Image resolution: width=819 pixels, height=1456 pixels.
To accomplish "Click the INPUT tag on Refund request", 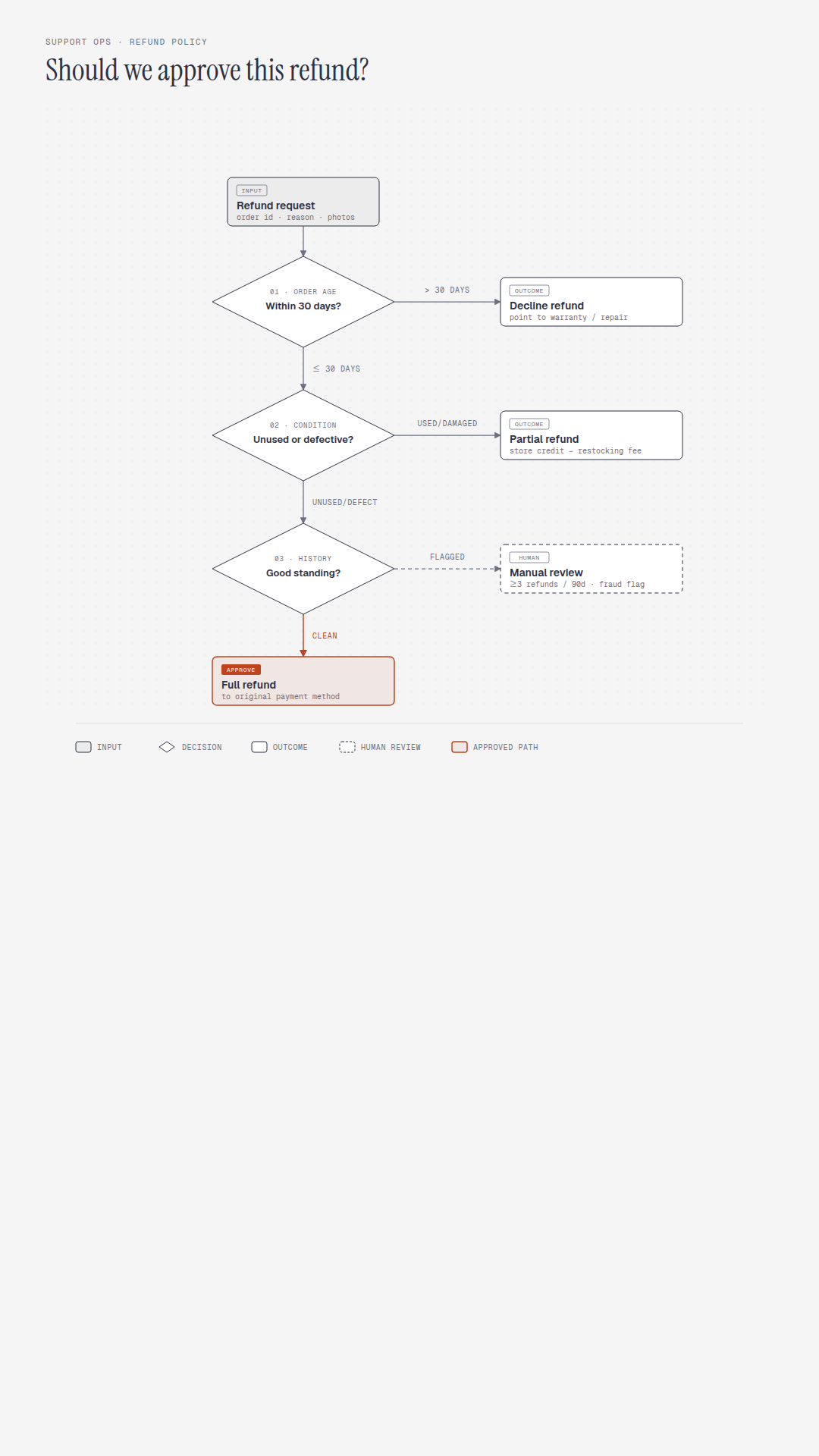I will pyautogui.click(x=252, y=190).
